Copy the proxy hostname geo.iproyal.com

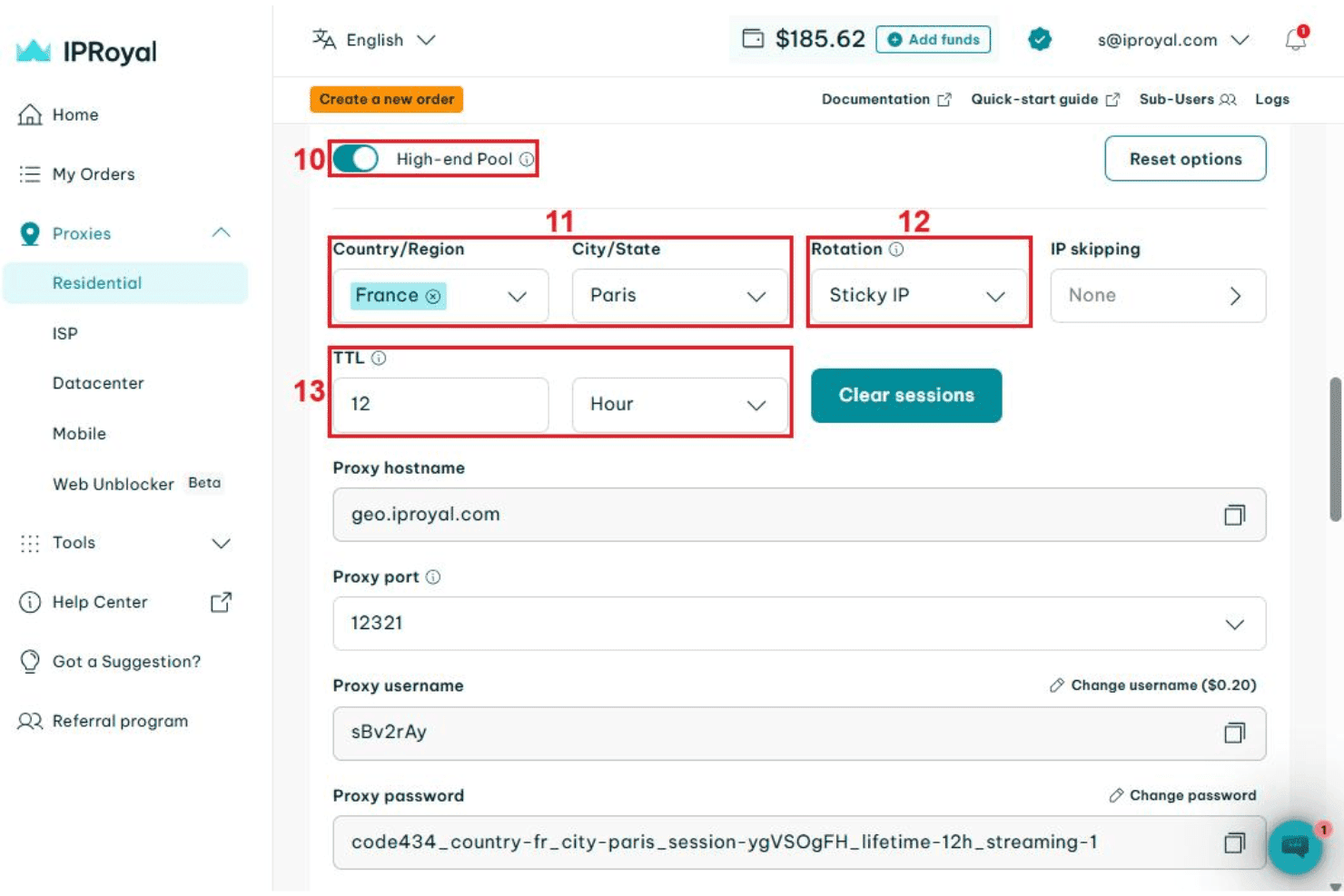click(1234, 515)
